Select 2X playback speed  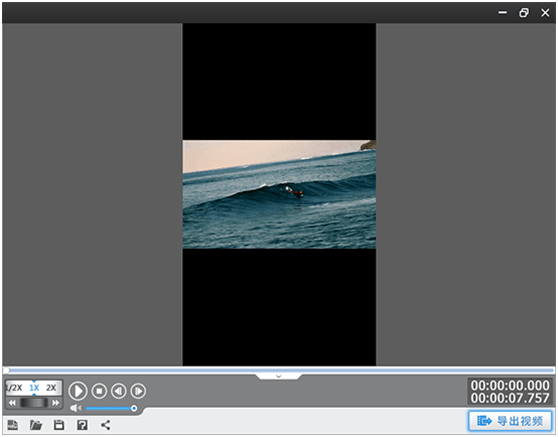[52, 388]
